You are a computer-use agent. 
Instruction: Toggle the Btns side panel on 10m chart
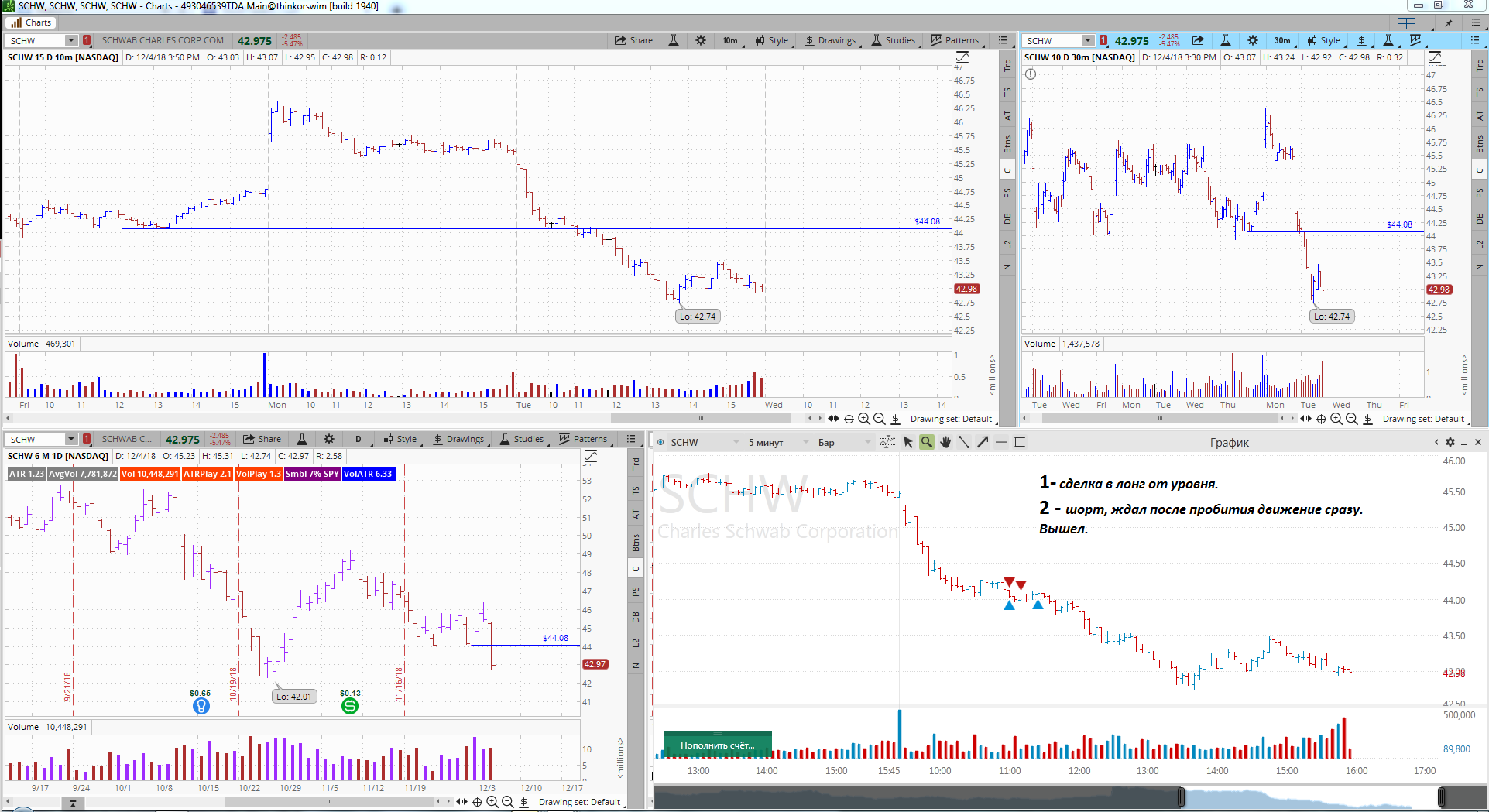(x=1007, y=144)
